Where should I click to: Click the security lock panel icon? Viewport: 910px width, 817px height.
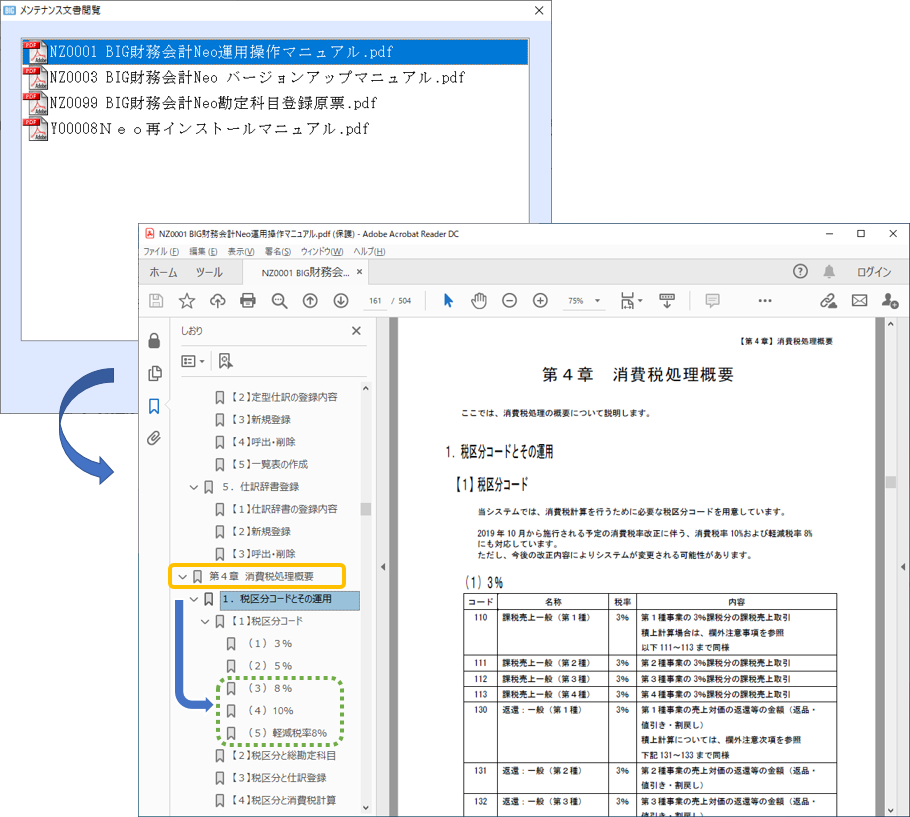(154, 341)
